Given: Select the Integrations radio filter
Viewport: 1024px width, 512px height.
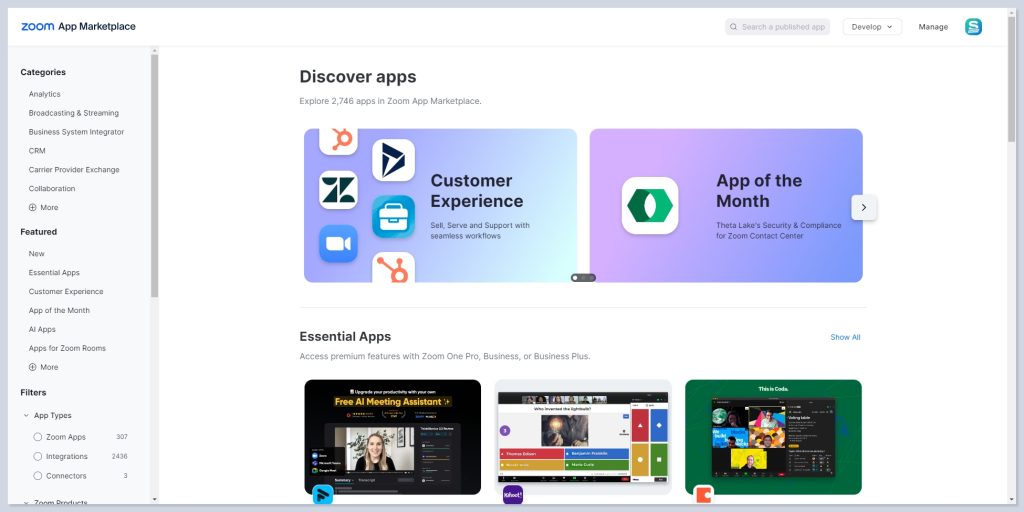Looking at the screenshot, I should click(38, 456).
